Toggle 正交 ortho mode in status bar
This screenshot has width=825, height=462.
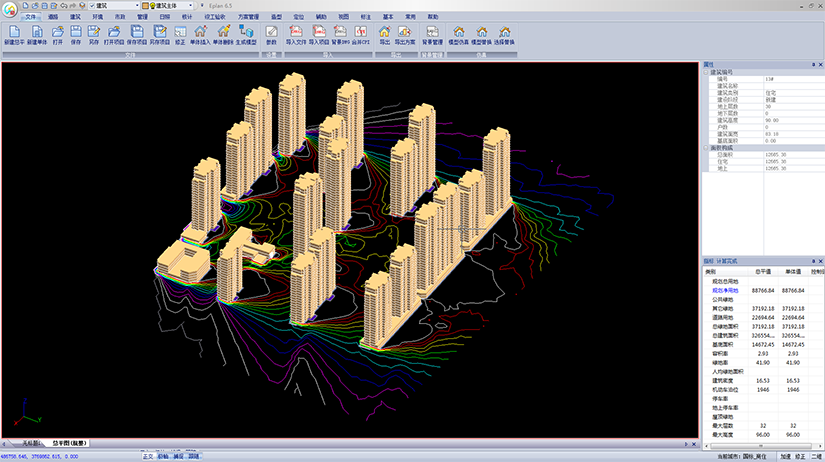148,456
